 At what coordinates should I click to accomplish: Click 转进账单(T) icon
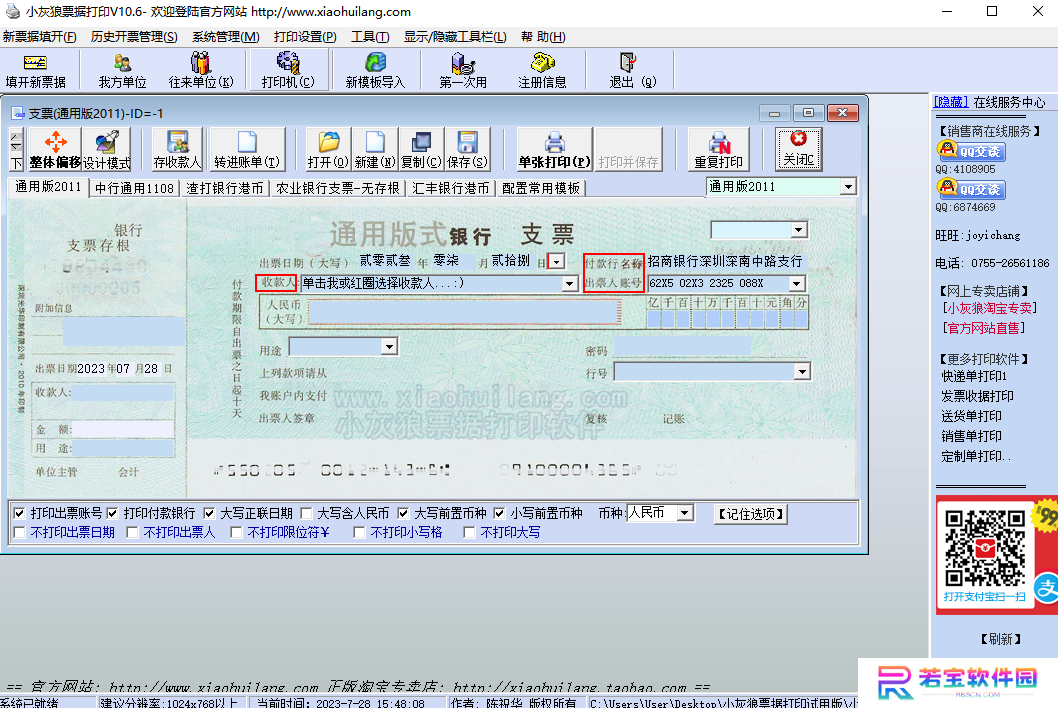pyautogui.click(x=247, y=149)
